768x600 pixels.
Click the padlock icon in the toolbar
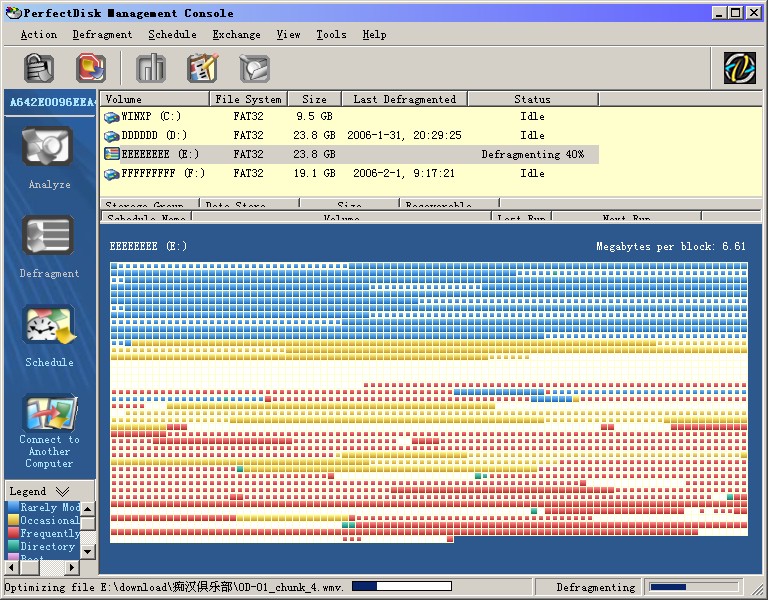coord(39,68)
